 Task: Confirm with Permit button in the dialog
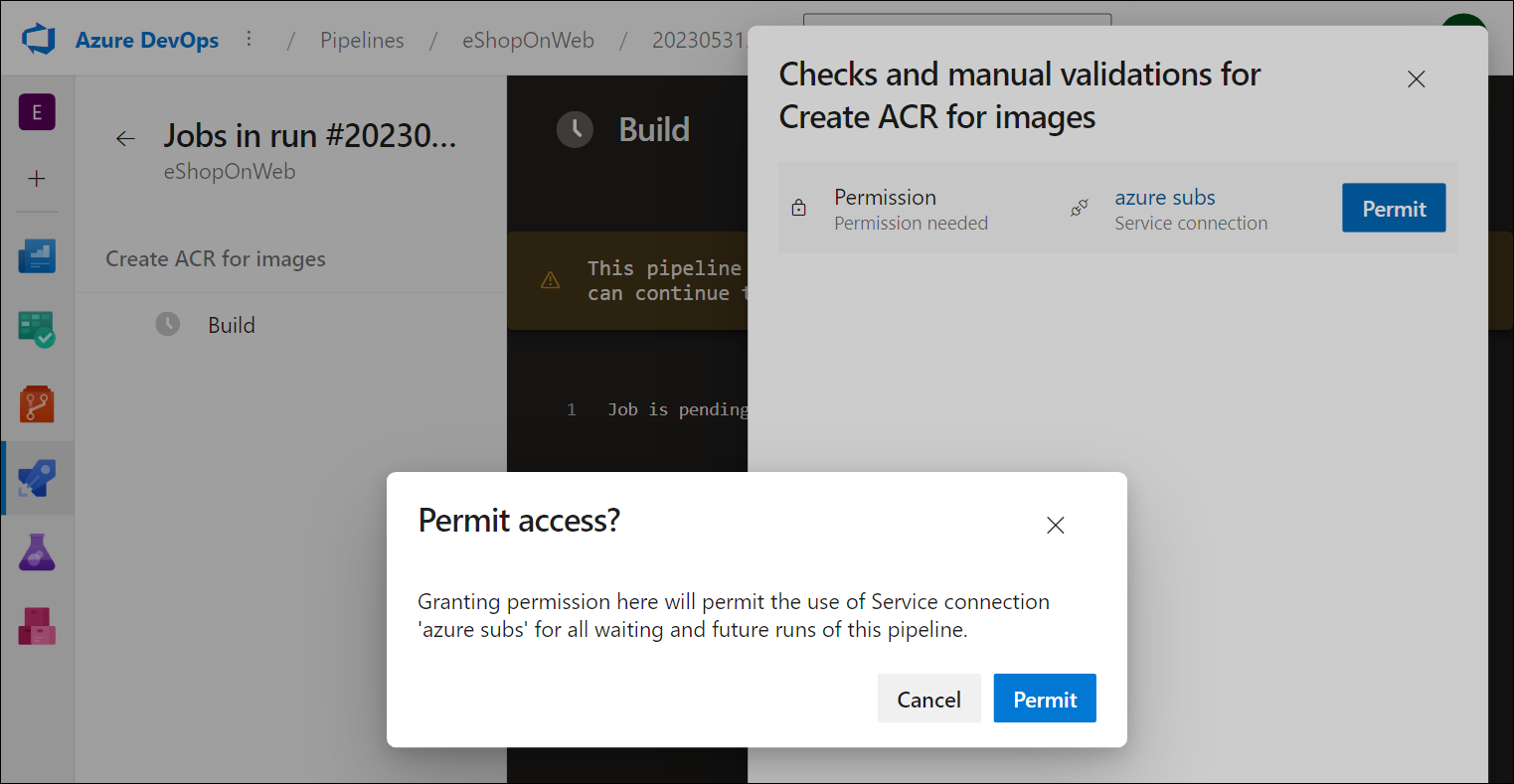click(x=1045, y=699)
